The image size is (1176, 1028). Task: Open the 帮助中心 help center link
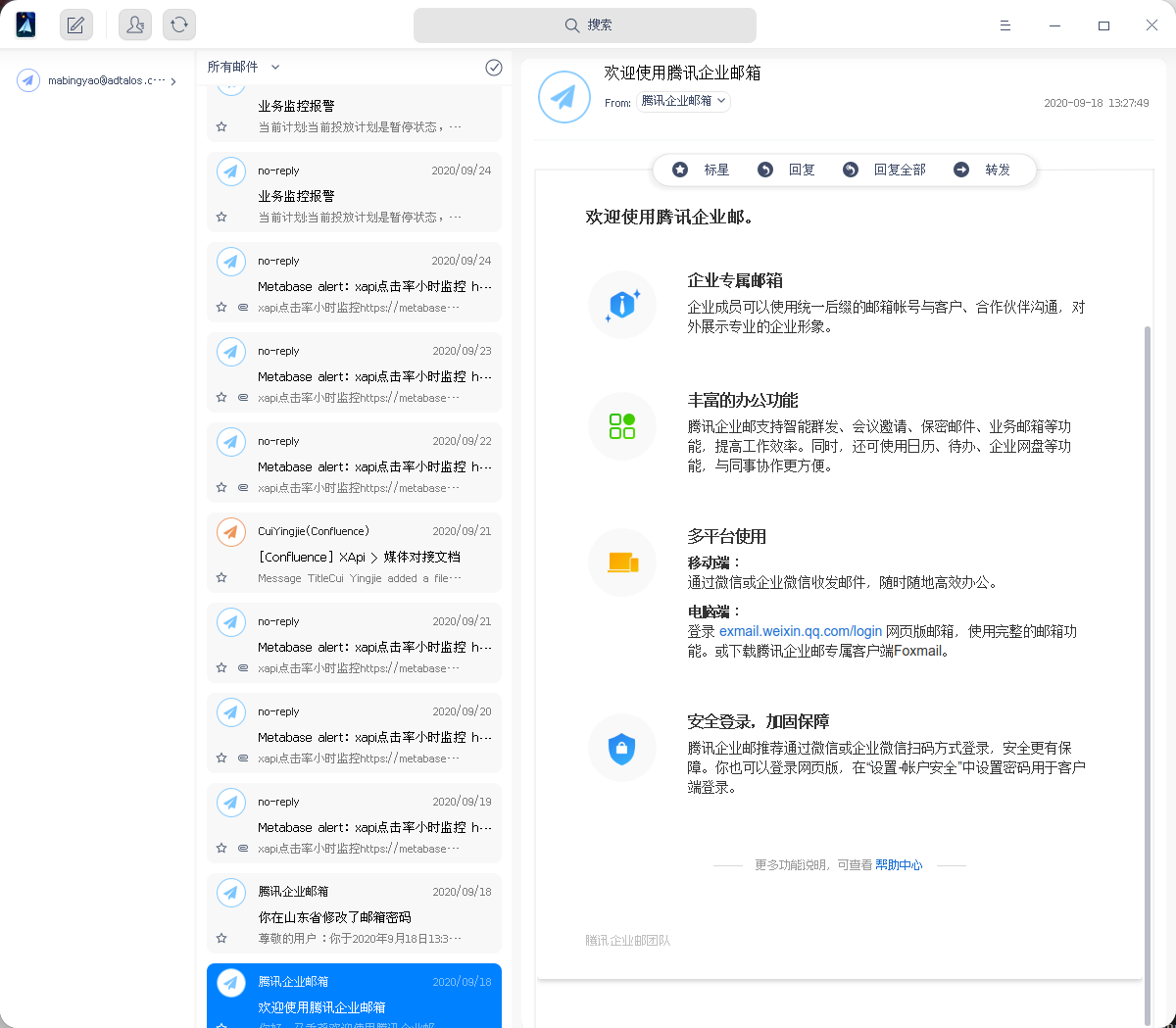pos(899,865)
